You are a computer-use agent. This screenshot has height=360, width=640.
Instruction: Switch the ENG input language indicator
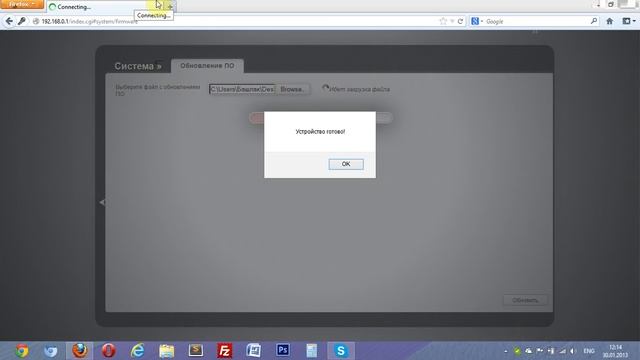(x=589, y=351)
